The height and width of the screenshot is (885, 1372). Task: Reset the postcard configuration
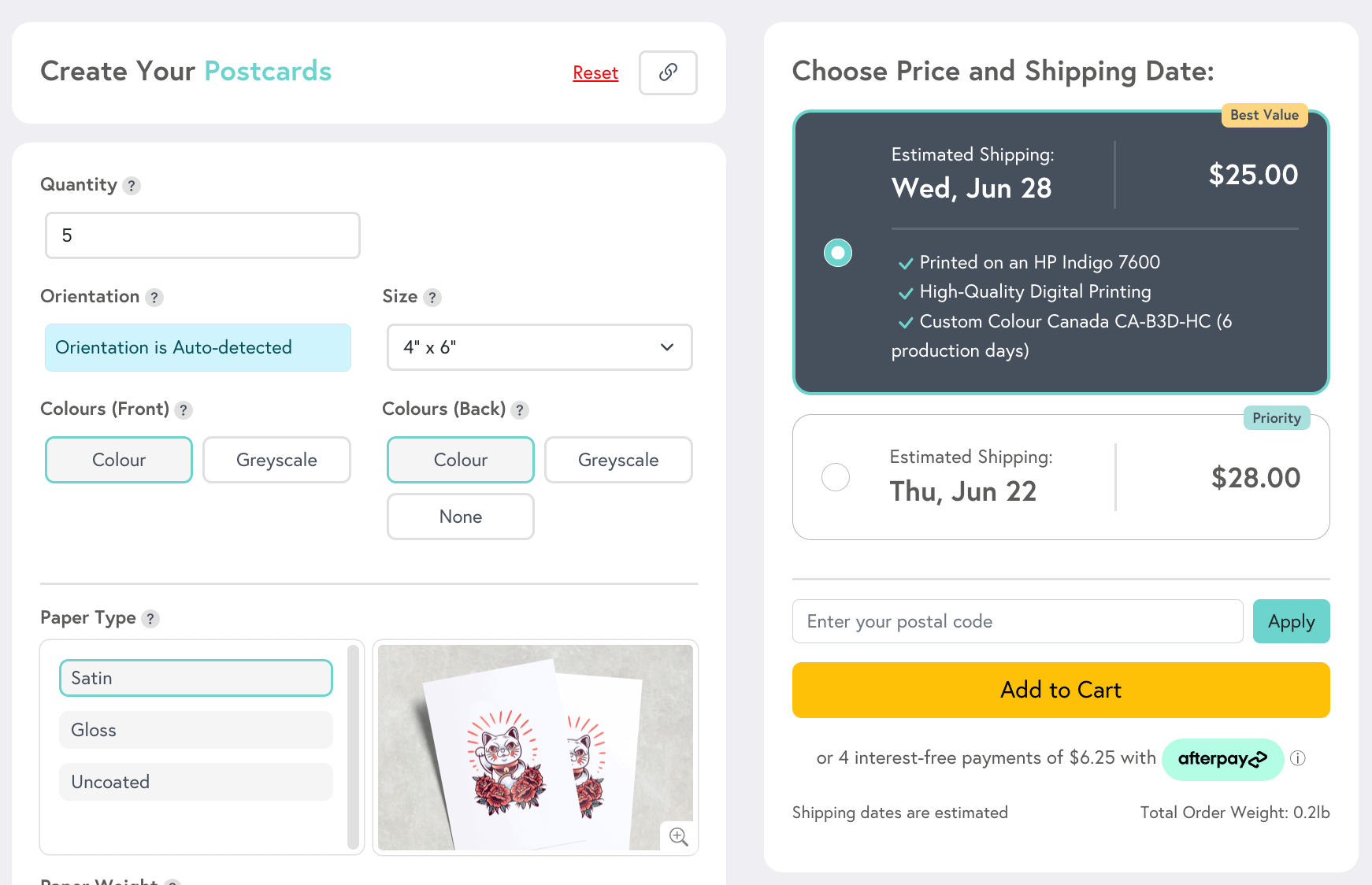[595, 72]
